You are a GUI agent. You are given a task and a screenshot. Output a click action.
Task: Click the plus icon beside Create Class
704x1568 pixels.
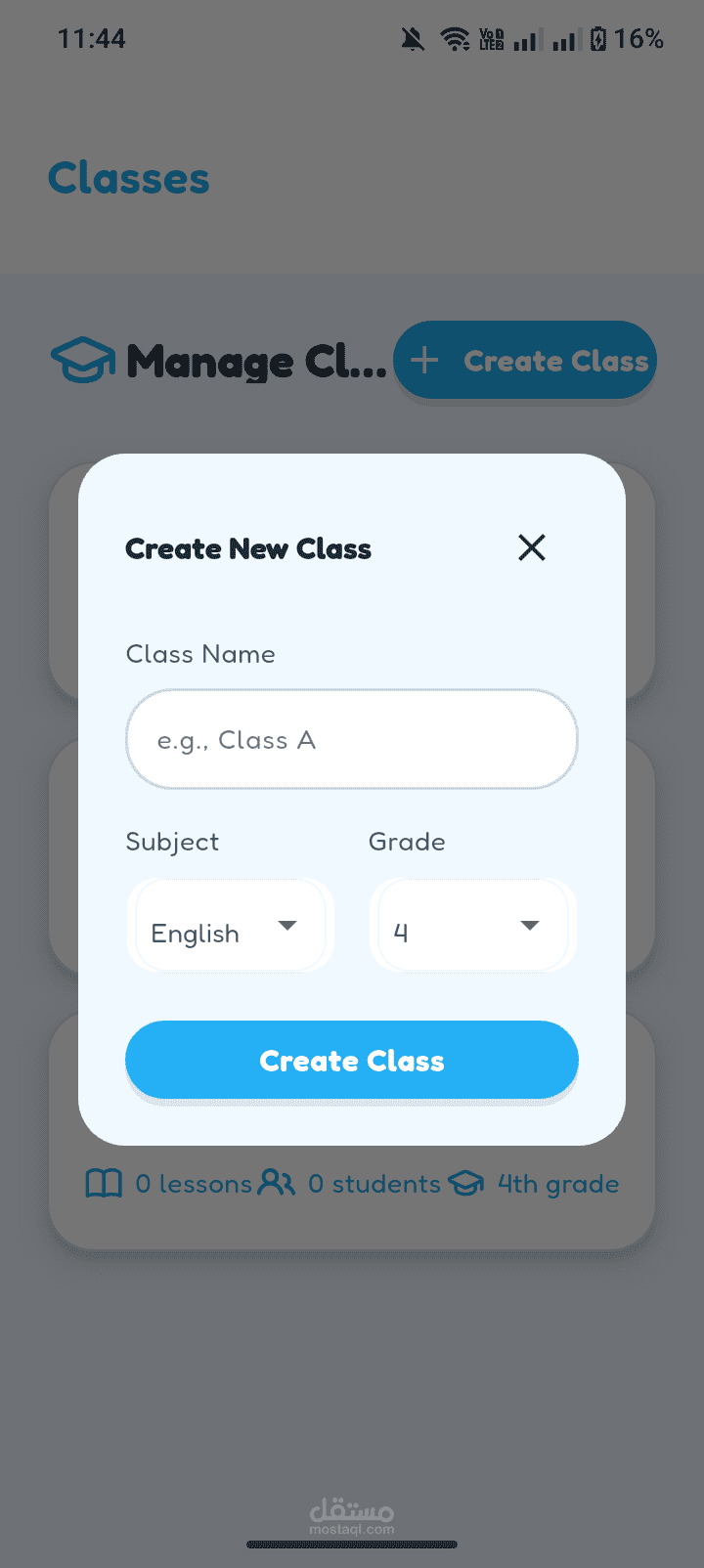click(x=424, y=361)
